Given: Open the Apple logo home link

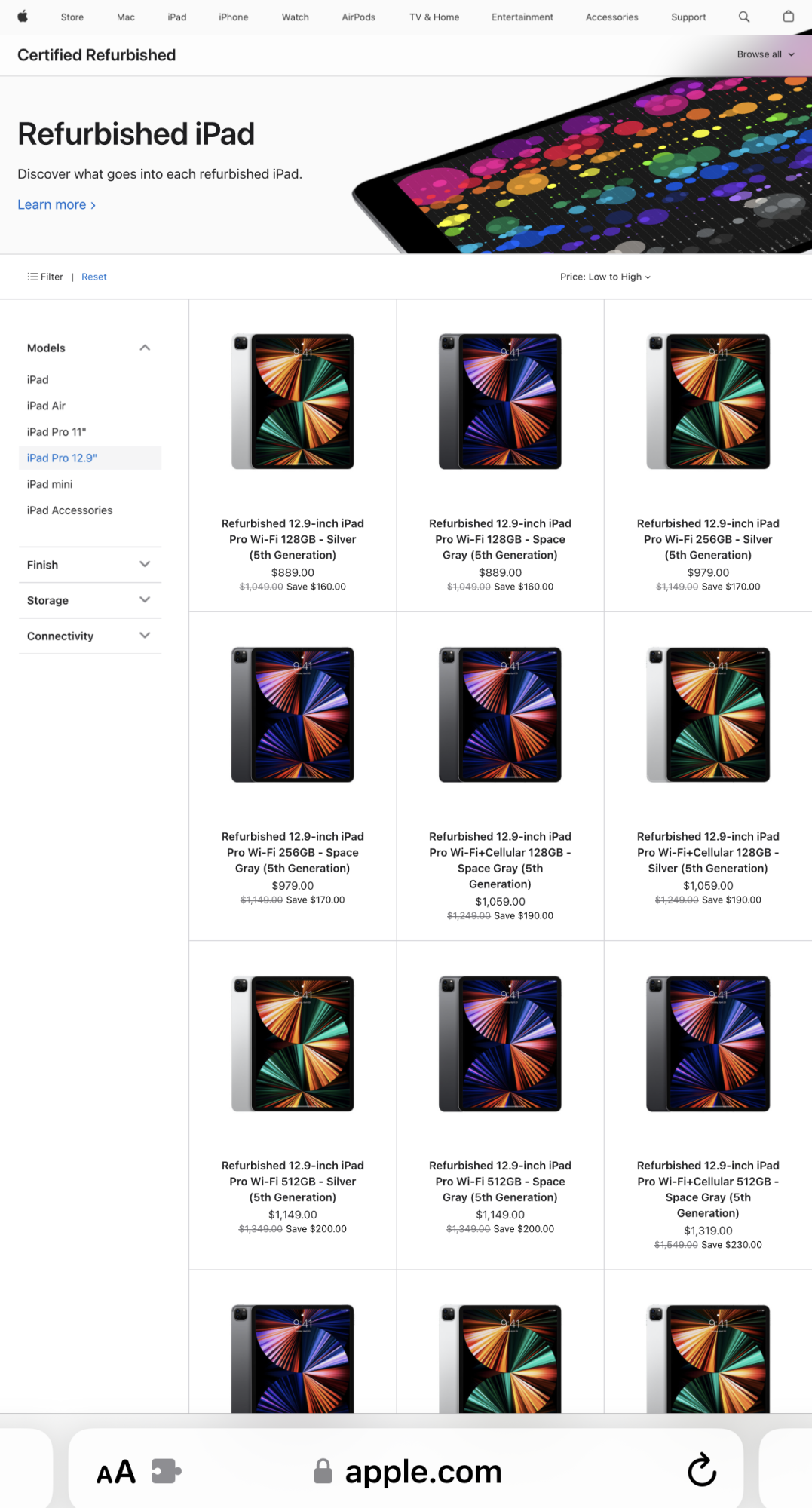Looking at the screenshot, I should point(23,17).
